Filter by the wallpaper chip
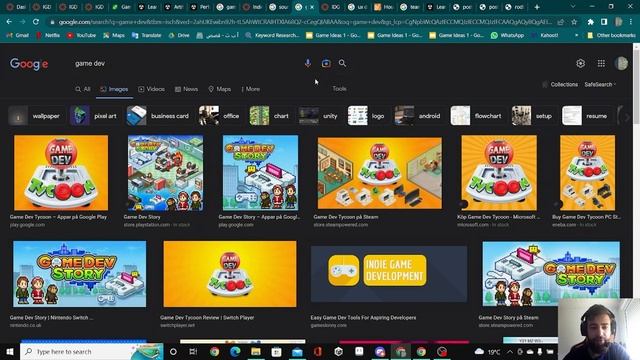 point(36,116)
